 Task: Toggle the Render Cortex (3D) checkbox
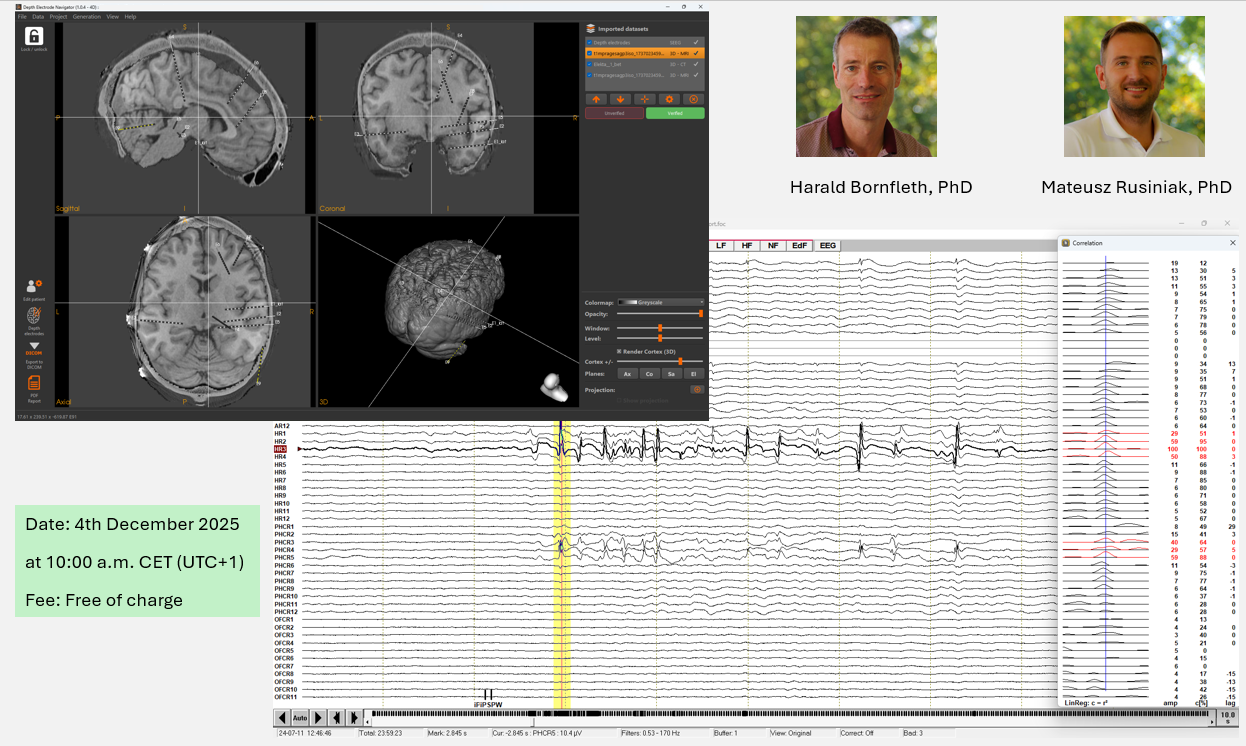[620, 352]
